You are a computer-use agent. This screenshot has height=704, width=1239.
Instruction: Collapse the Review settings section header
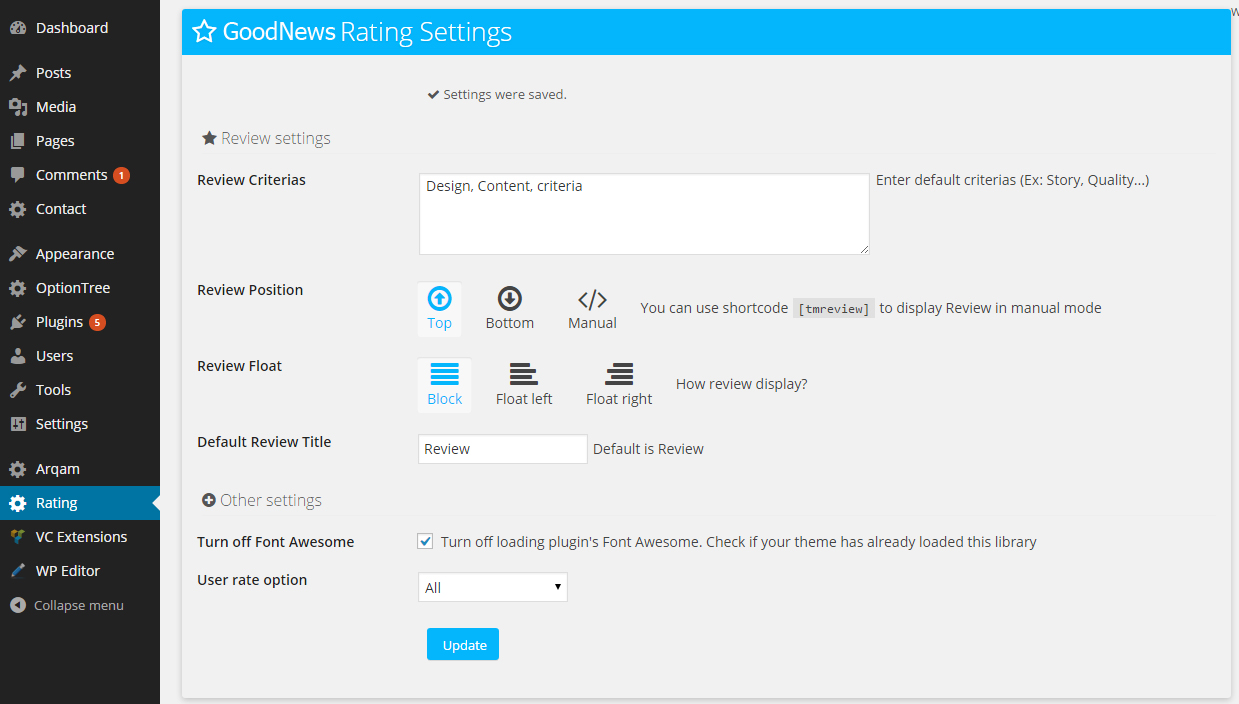point(266,138)
